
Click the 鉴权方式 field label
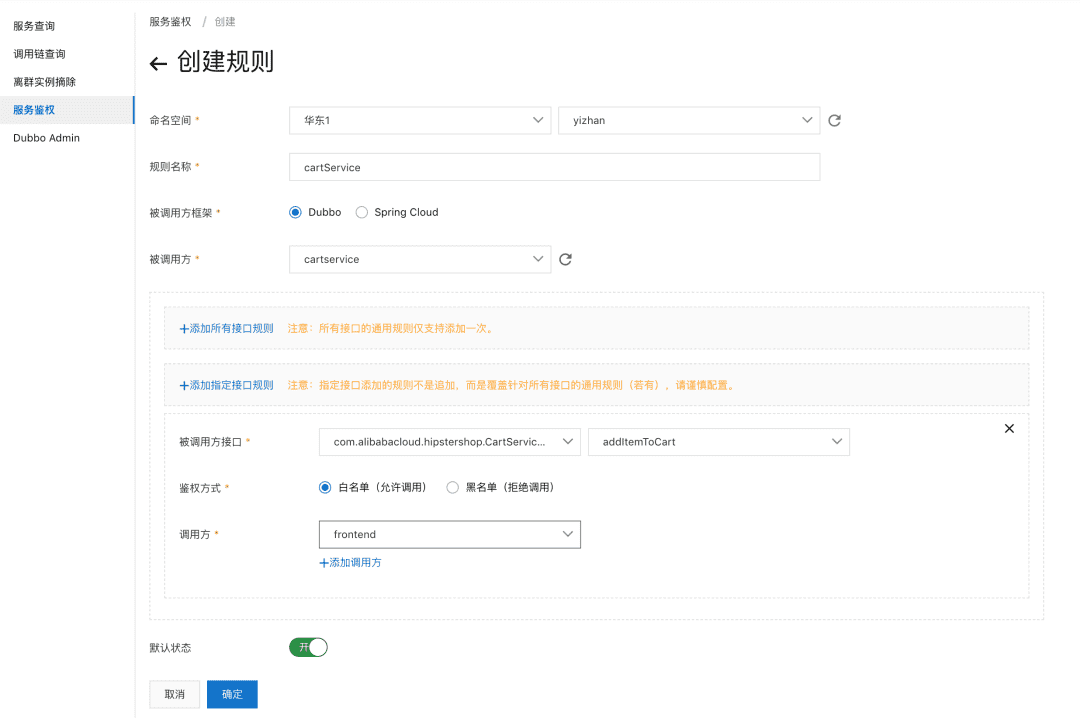click(200, 489)
